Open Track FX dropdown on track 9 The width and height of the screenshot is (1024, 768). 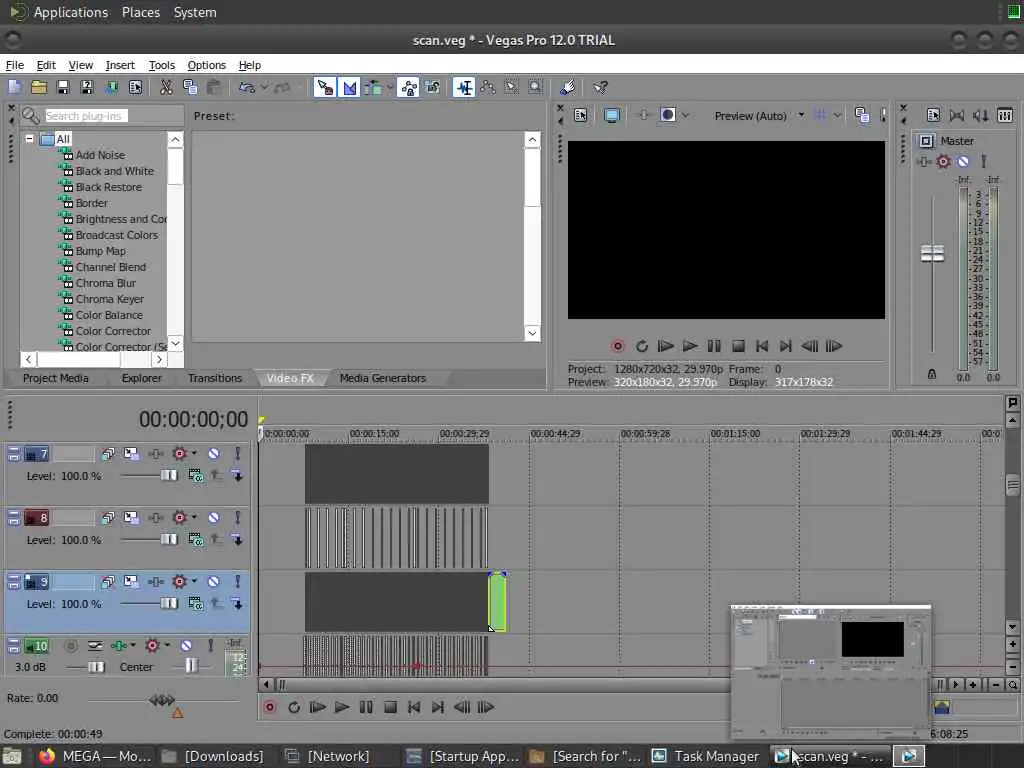point(194,581)
